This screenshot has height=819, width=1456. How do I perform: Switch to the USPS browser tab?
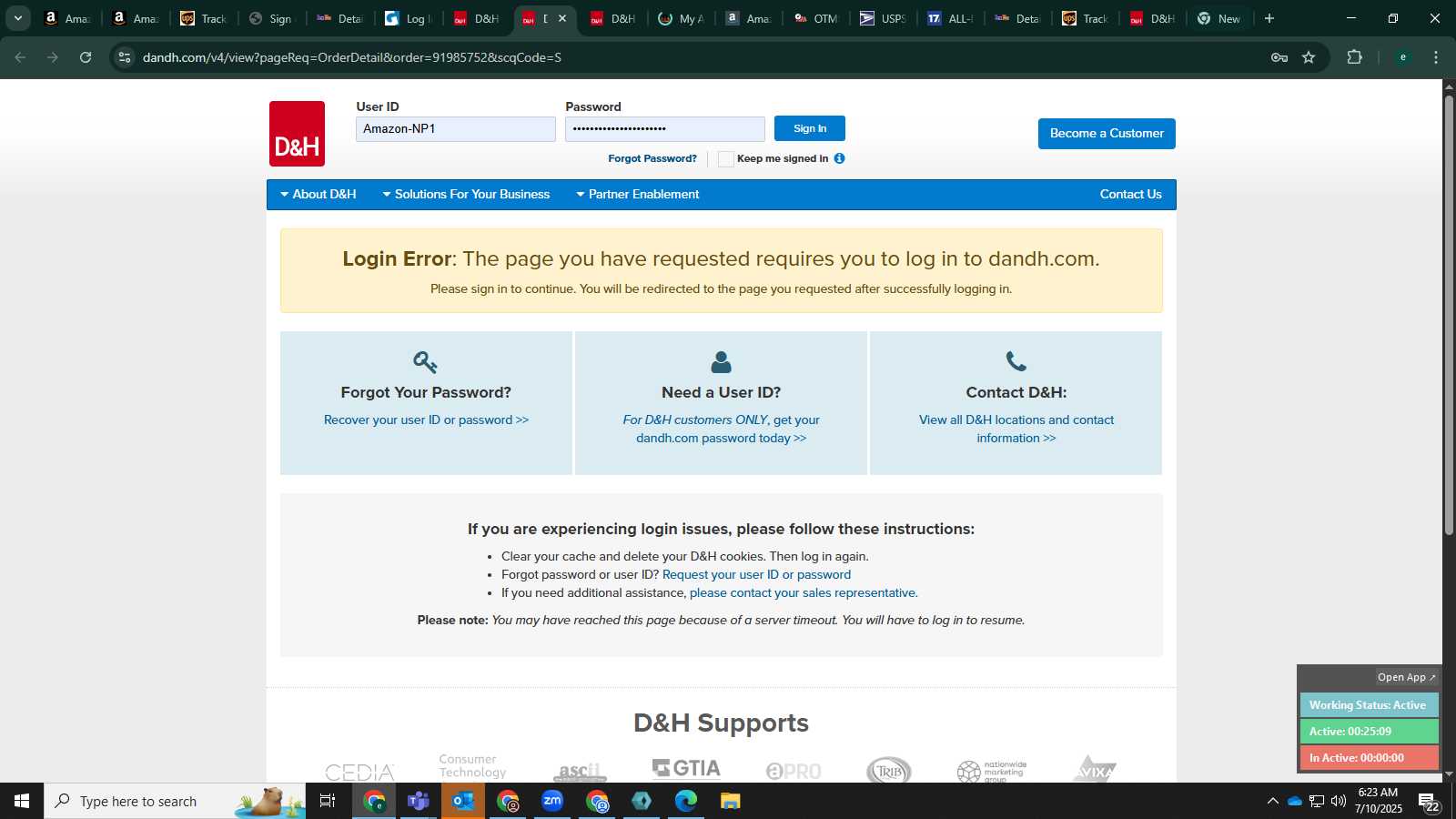coord(883,18)
